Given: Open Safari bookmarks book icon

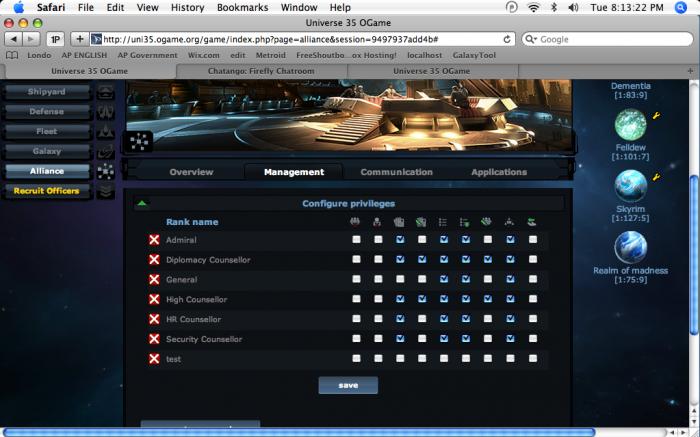Looking at the screenshot, I should click(x=12, y=55).
